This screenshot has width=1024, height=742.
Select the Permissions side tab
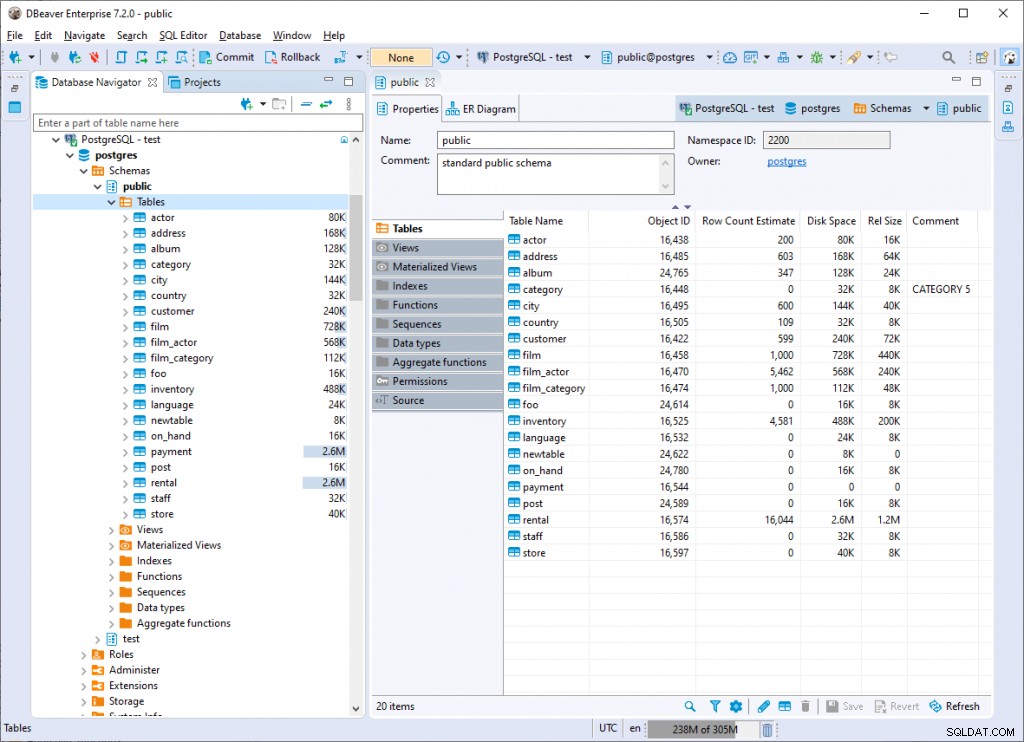coord(438,381)
